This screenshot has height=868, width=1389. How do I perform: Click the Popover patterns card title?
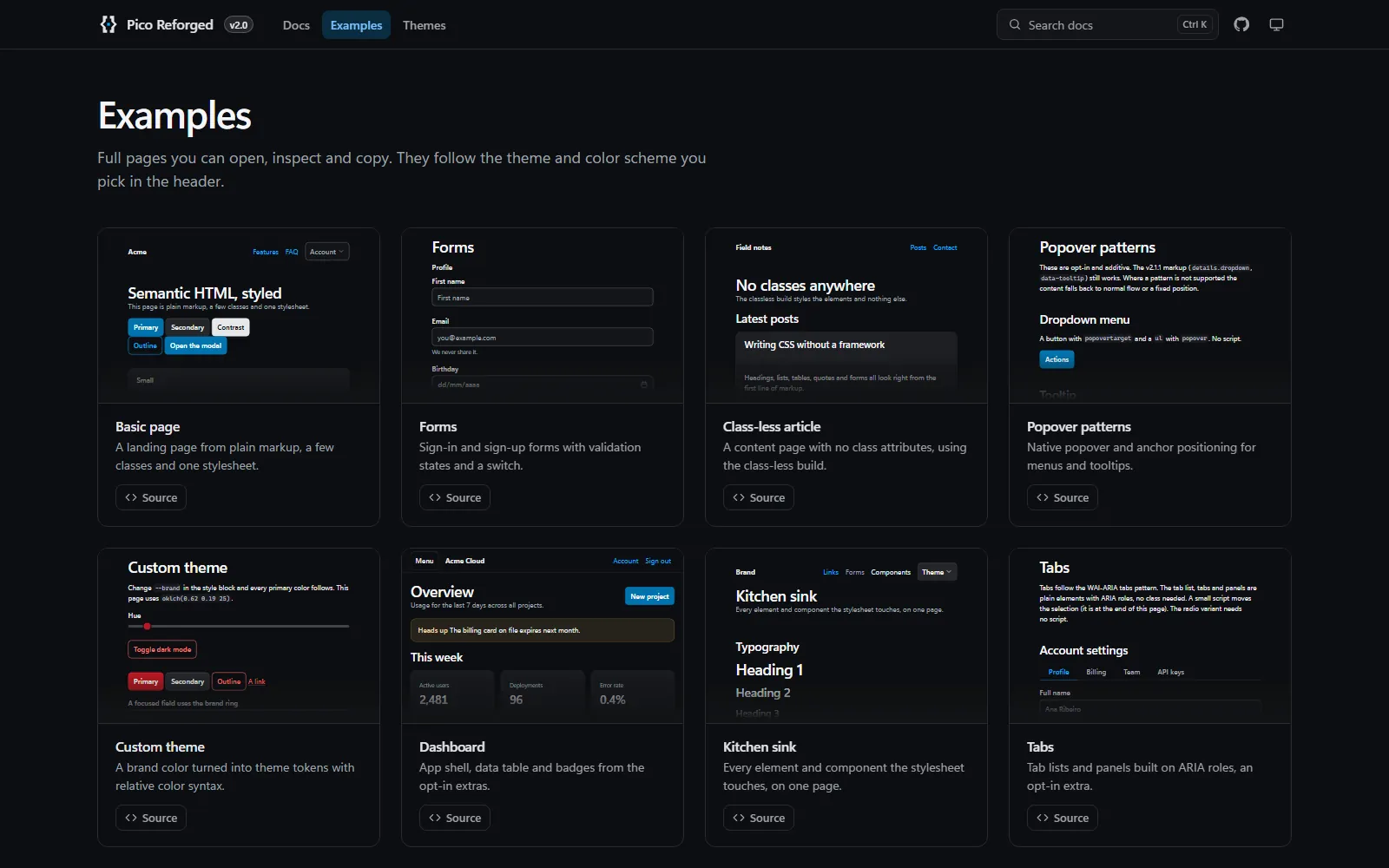coord(1079,427)
